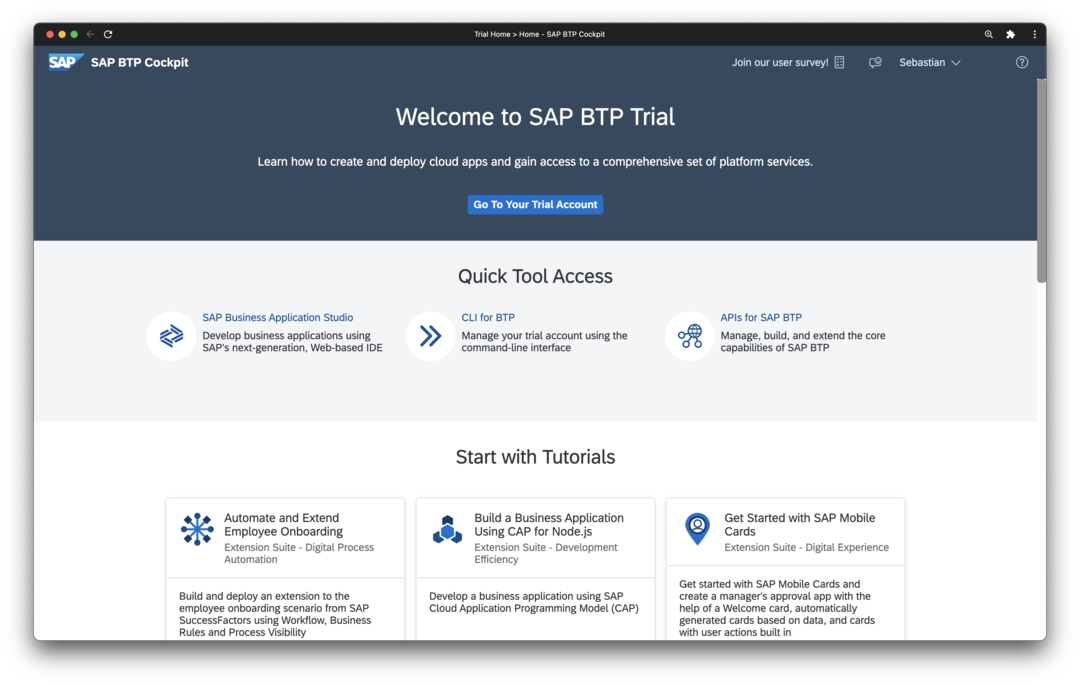This screenshot has width=1080, height=685.
Task: Open the feedback chat bubble icon
Action: point(875,62)
